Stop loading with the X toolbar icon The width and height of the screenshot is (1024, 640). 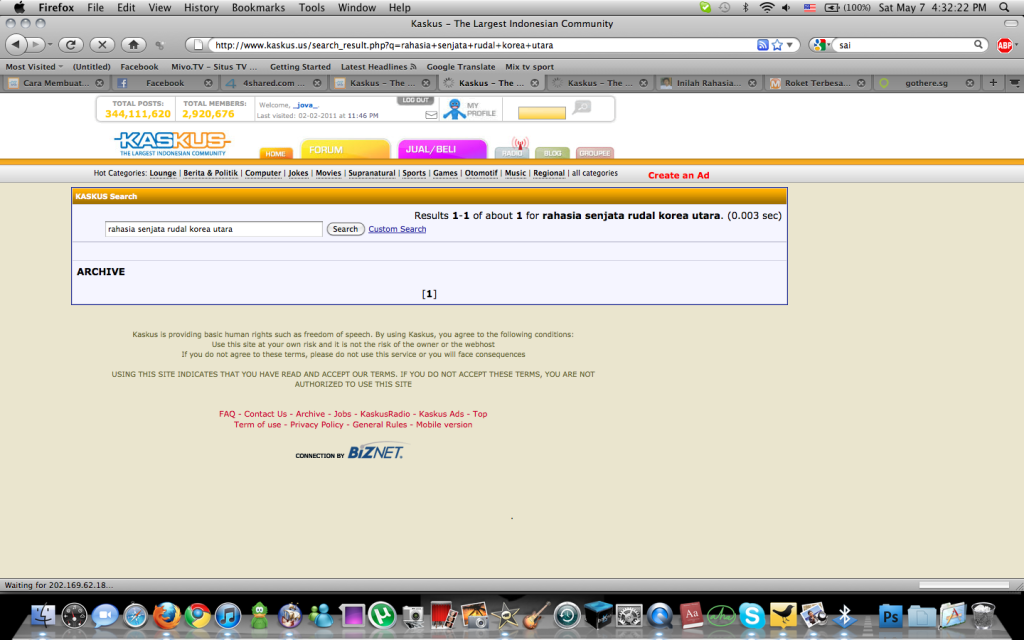102,44
